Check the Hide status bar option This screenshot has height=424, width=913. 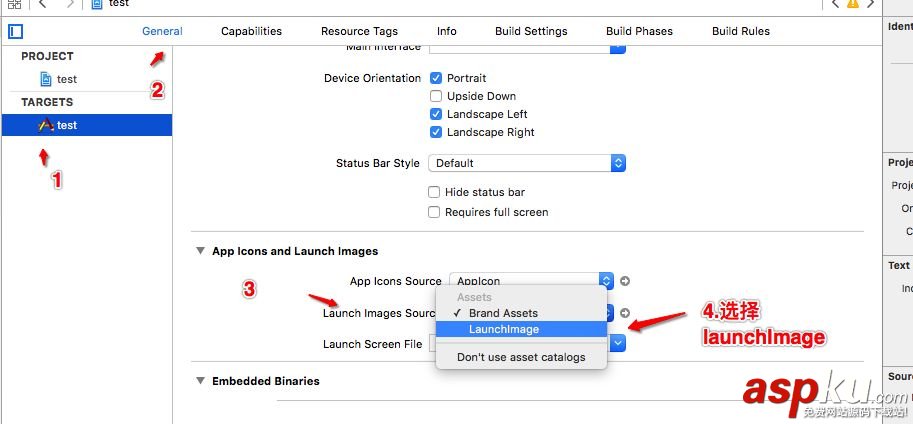pos(434,192)
